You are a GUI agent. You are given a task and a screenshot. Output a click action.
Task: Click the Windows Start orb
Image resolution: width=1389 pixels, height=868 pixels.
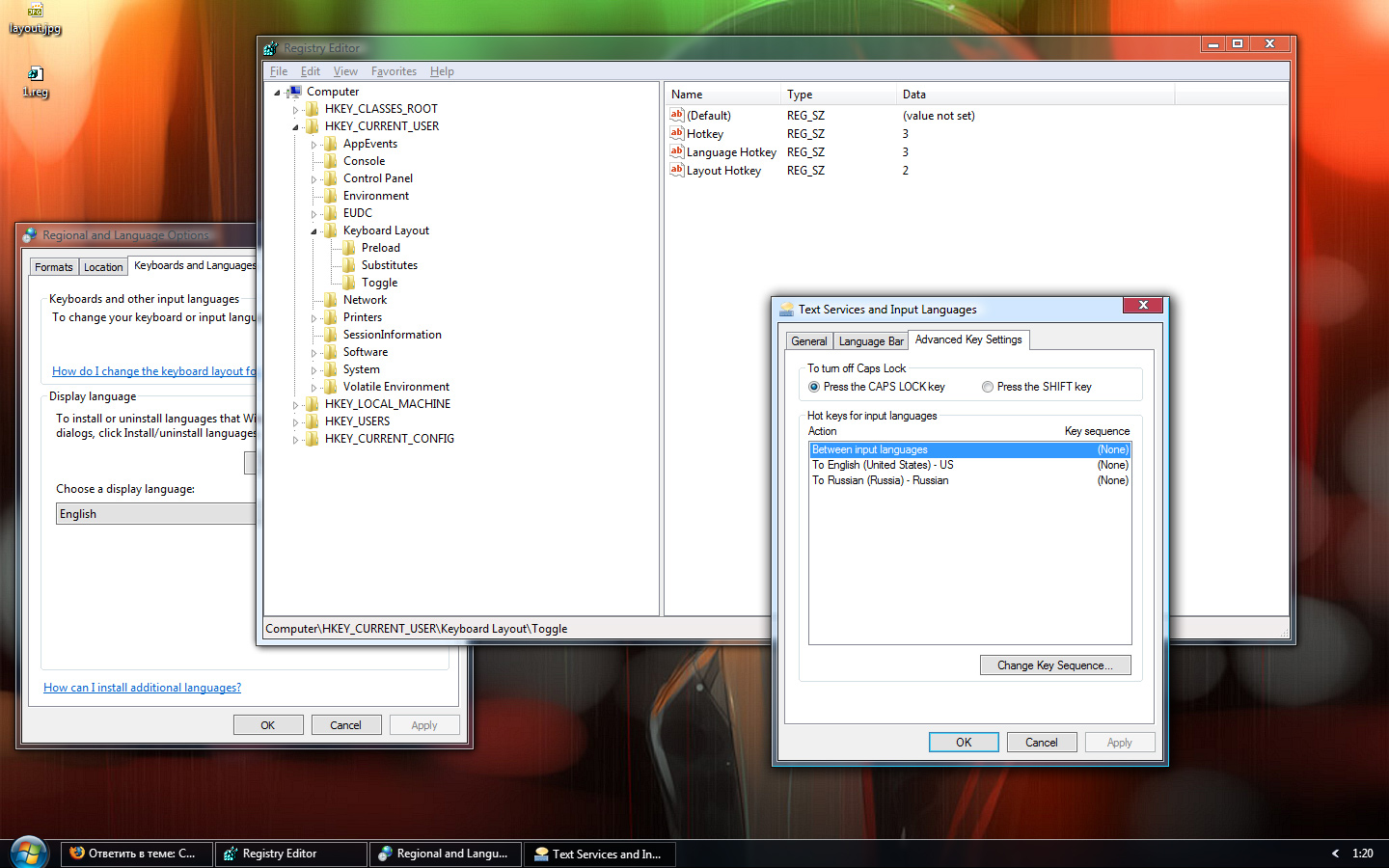tap(28, 853)
